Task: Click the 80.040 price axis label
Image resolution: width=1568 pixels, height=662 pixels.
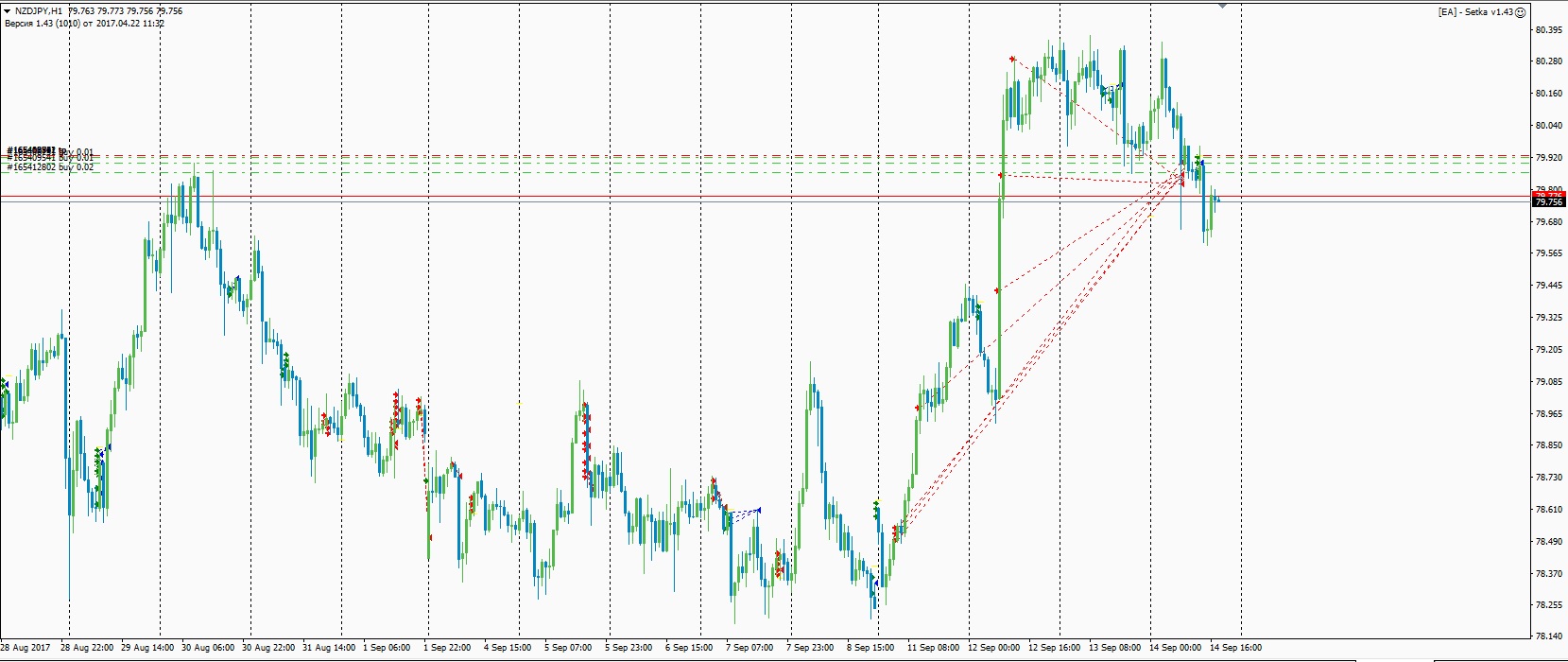Action: click(x=1547, y=125)
